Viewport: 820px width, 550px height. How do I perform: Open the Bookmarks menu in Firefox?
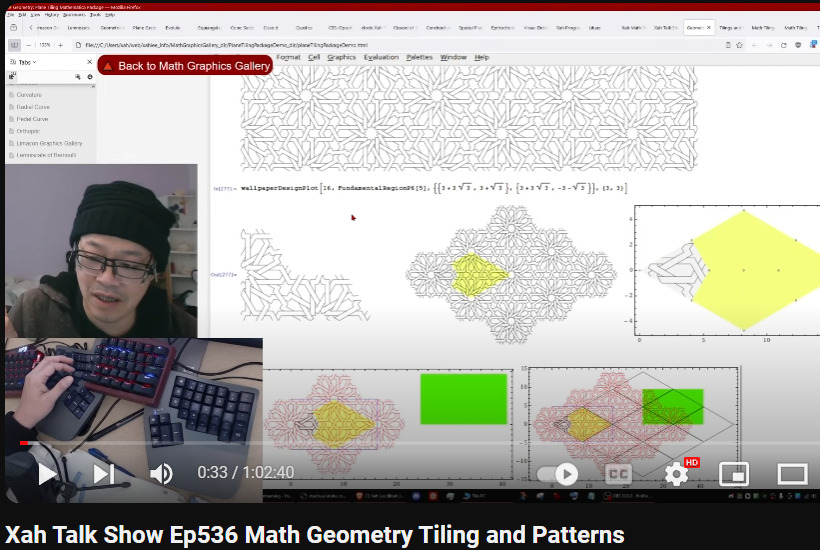(74, 15)
